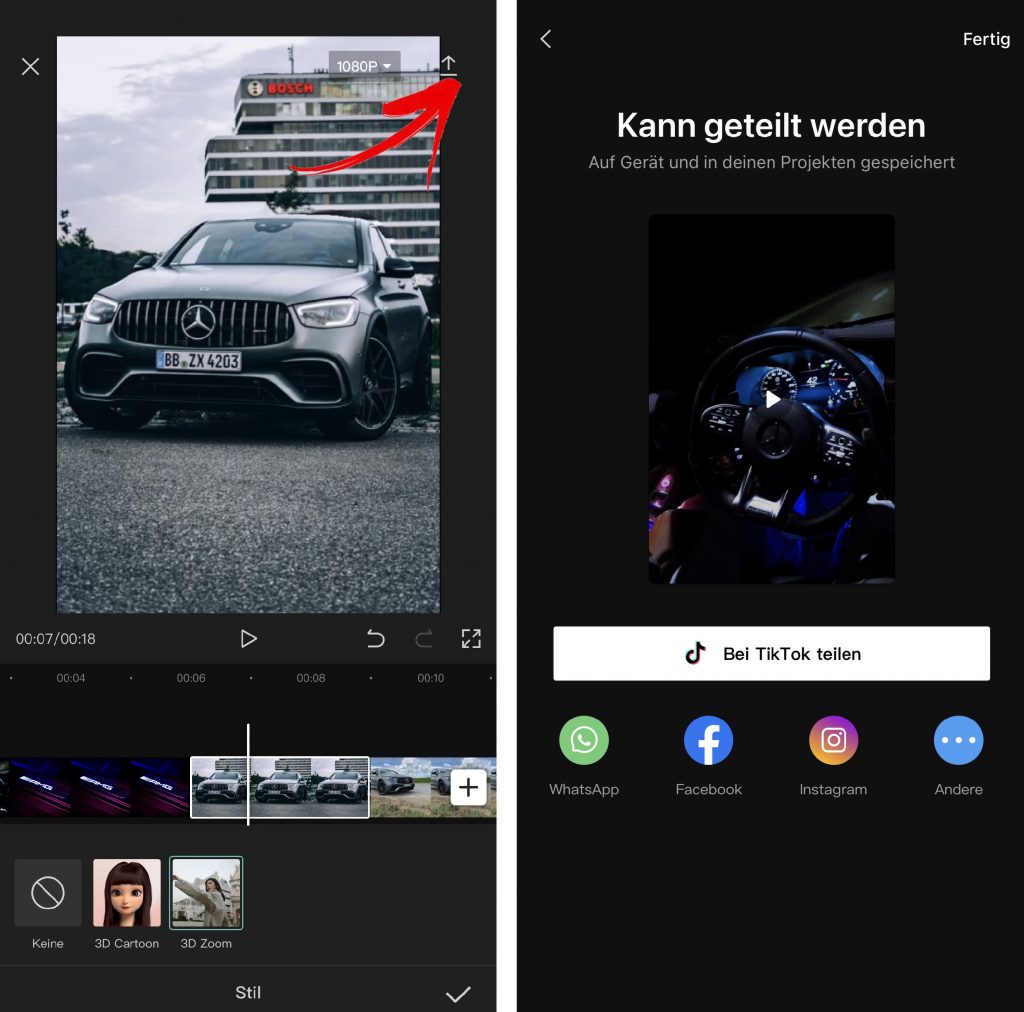Share the video via WhatsApp

pyautogui.click(x=584, y=741)
